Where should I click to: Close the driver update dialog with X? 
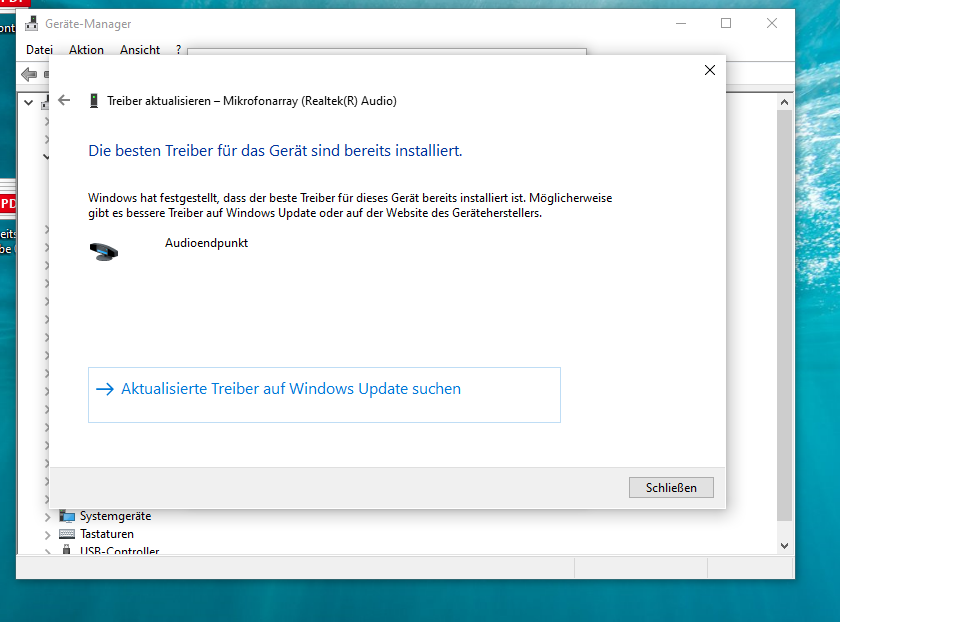710,70
